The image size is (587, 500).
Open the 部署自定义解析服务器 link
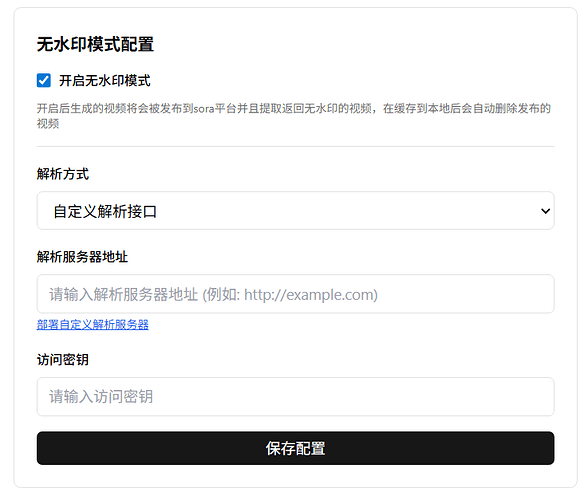click(92, 324)
